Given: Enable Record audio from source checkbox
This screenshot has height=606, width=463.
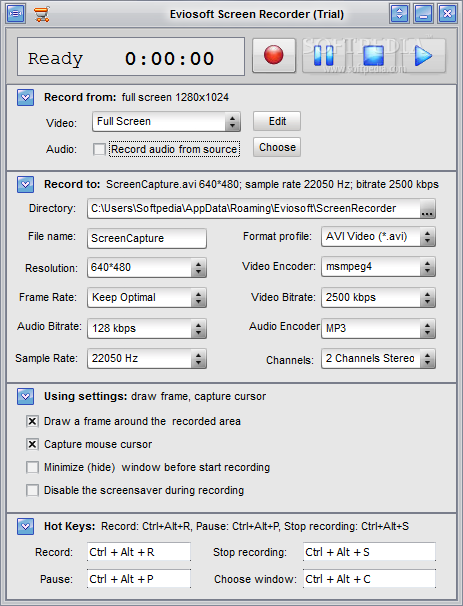Looking at the screenshot, I should pyautogui.click(x=99, y=149).
